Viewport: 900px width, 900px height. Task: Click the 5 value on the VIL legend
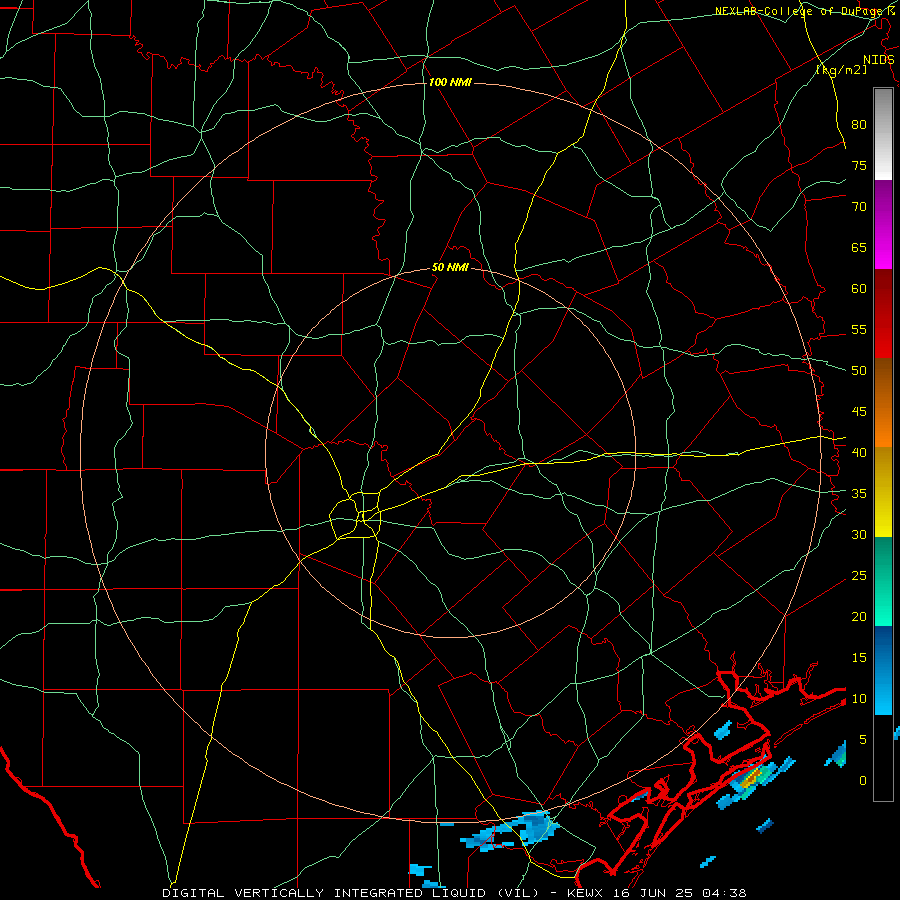pos(863,739)
